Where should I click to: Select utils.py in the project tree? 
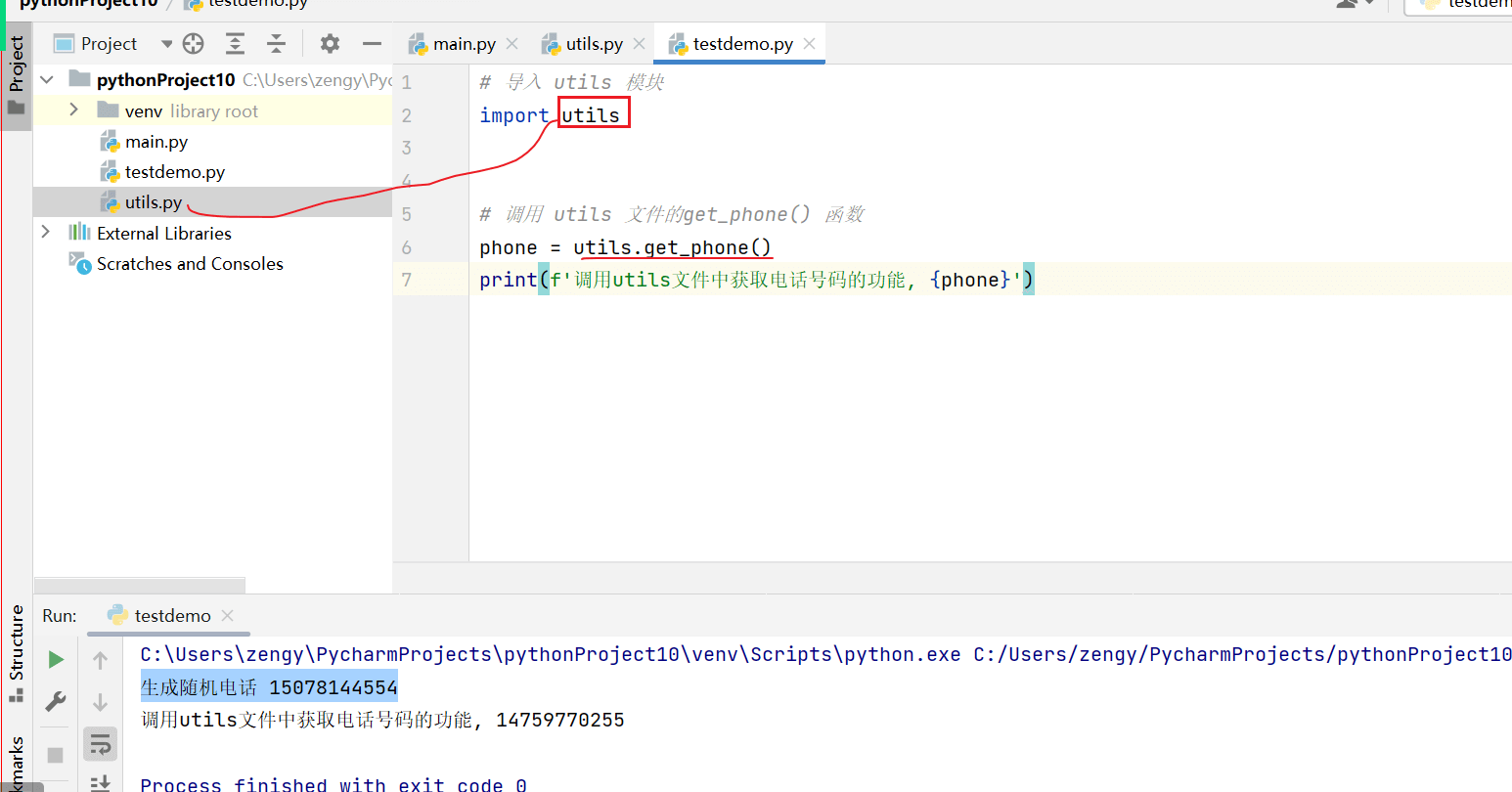pos(142,202)
